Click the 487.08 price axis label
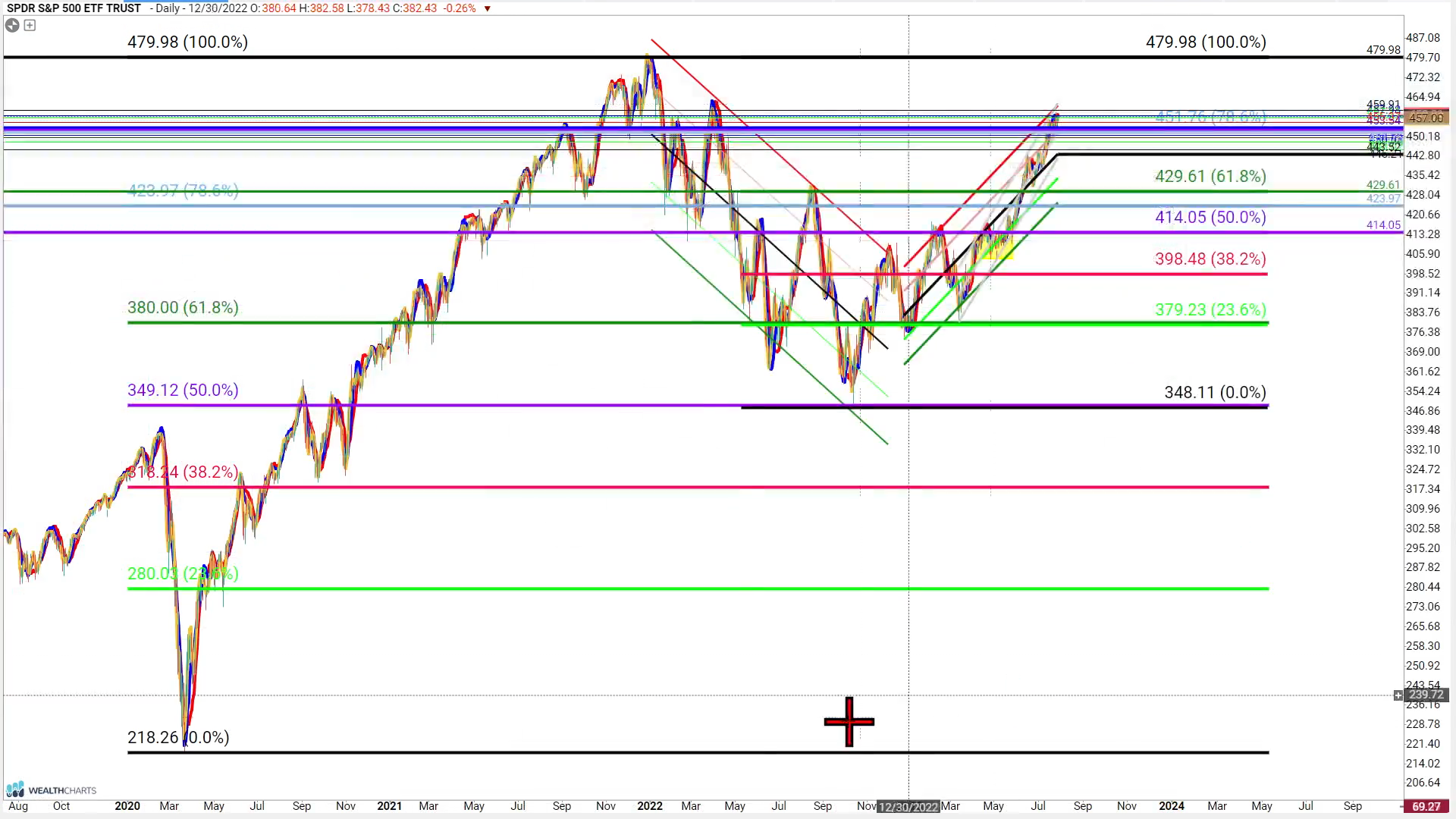Screen dimensions: 1456x819 pos(1423,37)
